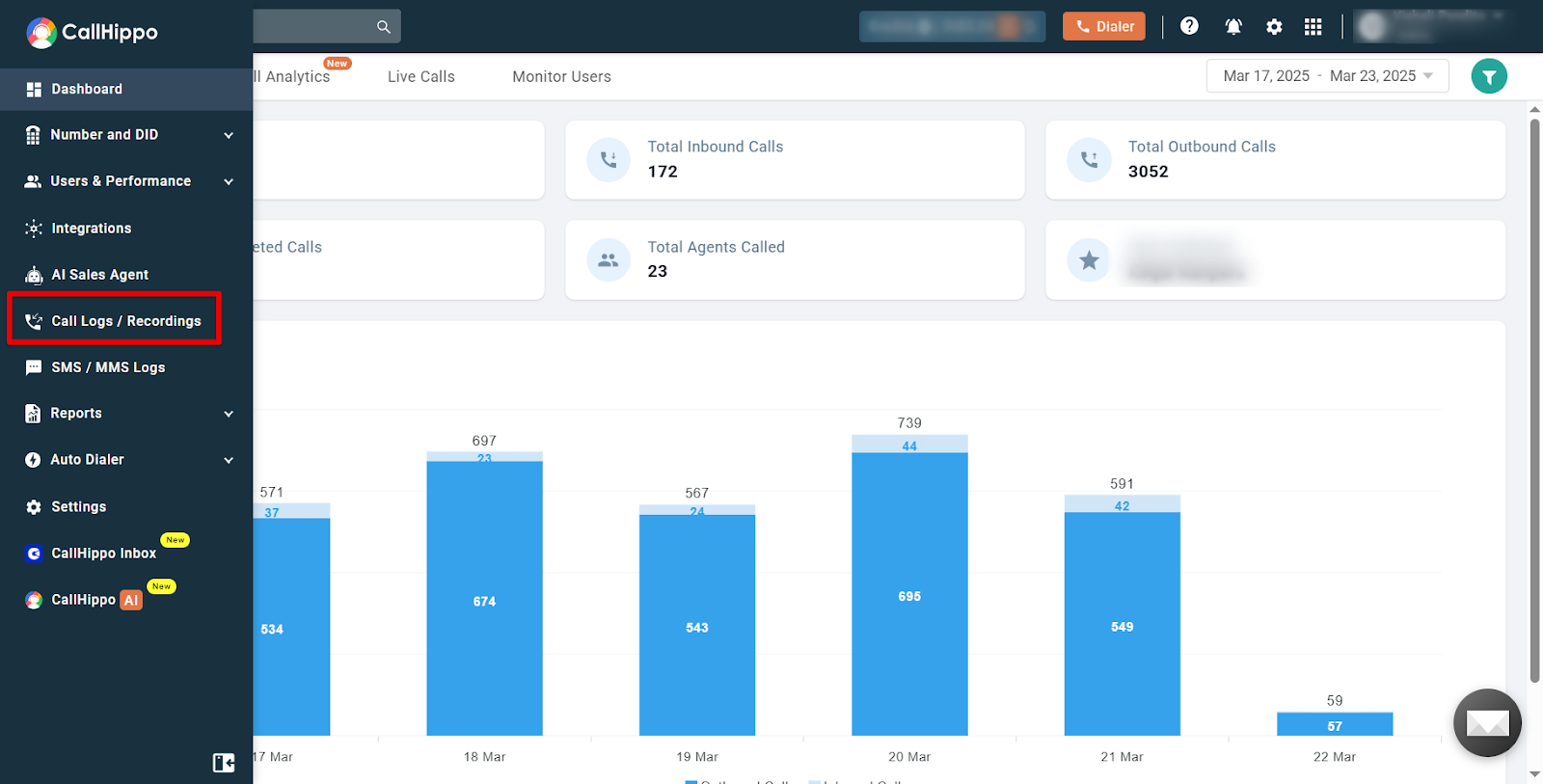The height and width of the screenshot is (784, 1543).
Task: Click the Total Outbound Calls card
Action: [1275, 160]
